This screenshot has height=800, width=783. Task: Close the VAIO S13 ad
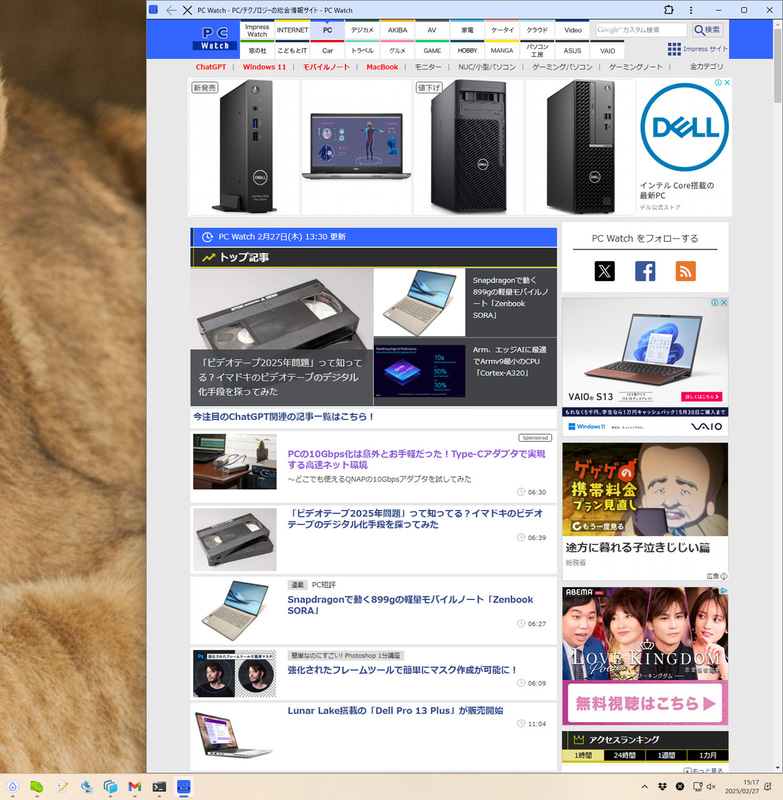[723, 303]
